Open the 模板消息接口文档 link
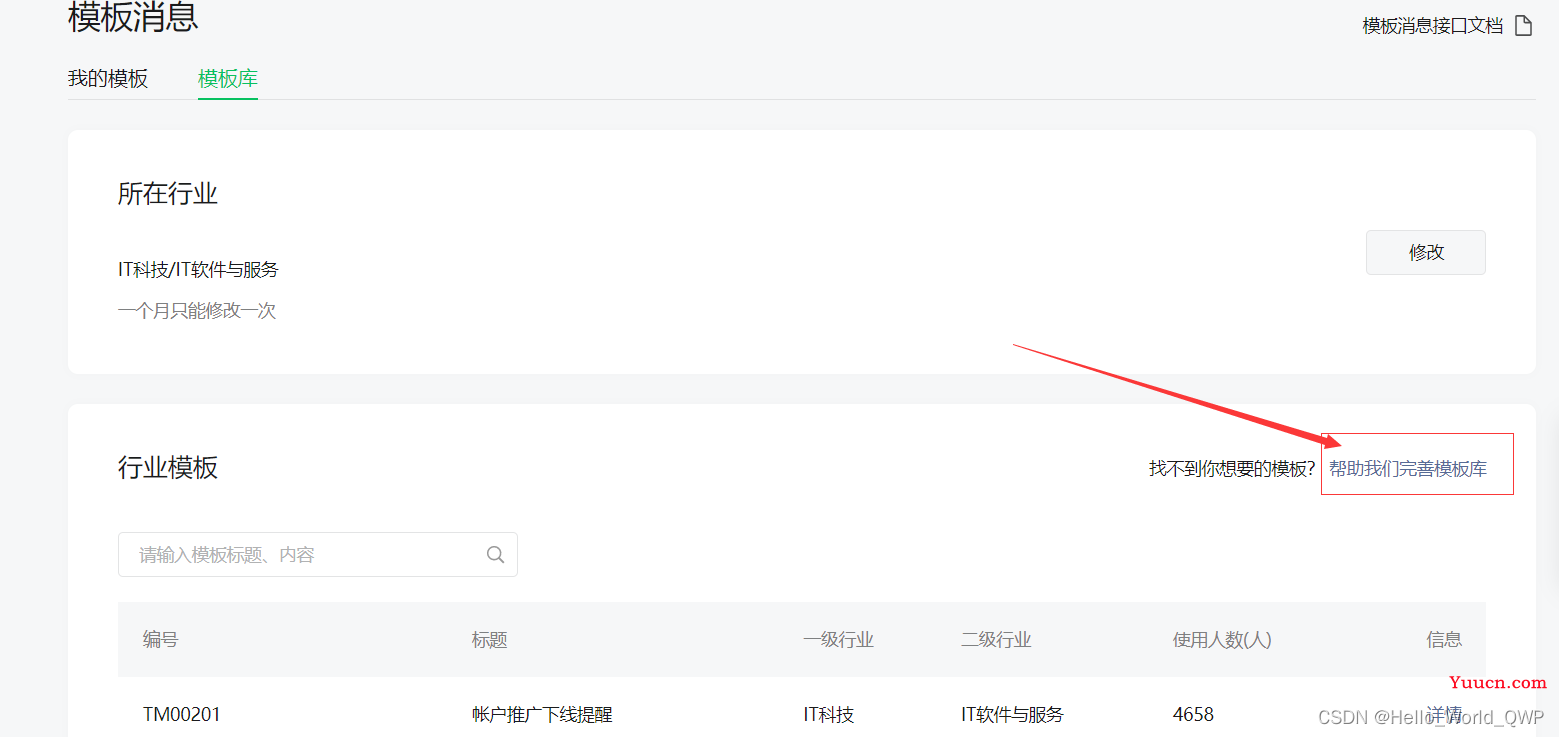 (x=1432, y=26)
